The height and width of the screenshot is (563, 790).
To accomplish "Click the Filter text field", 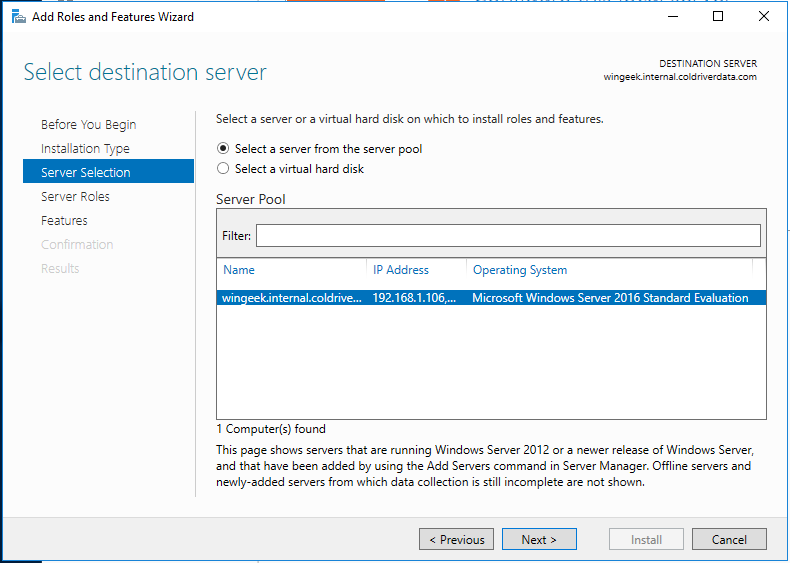I will [x=508, y=235].
